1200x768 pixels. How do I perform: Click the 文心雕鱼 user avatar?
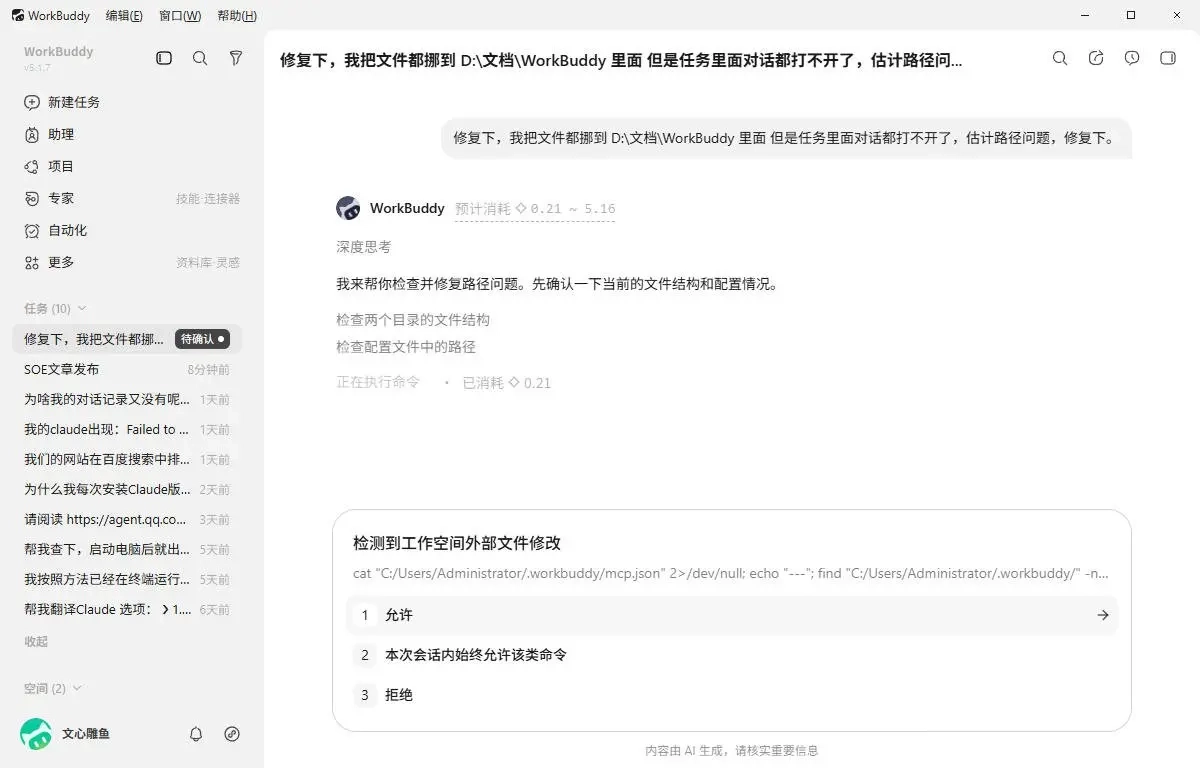(36, 734)
